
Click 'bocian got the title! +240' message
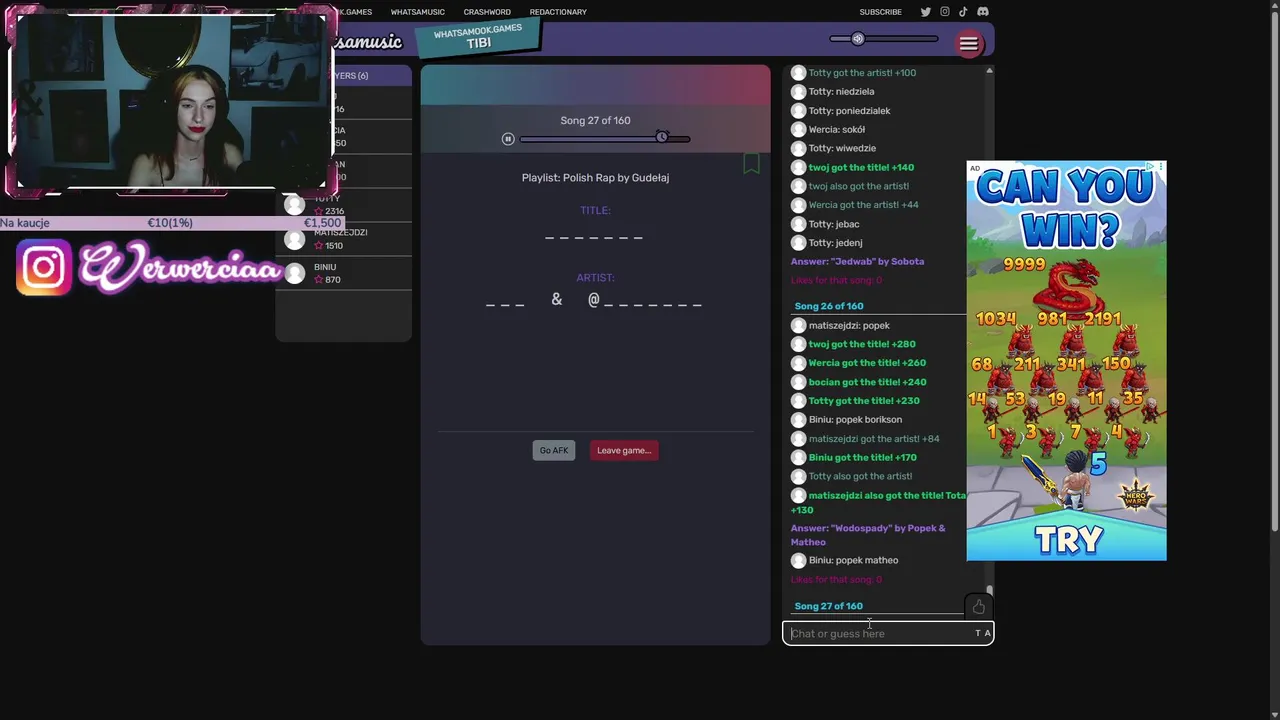pos(867,382)
